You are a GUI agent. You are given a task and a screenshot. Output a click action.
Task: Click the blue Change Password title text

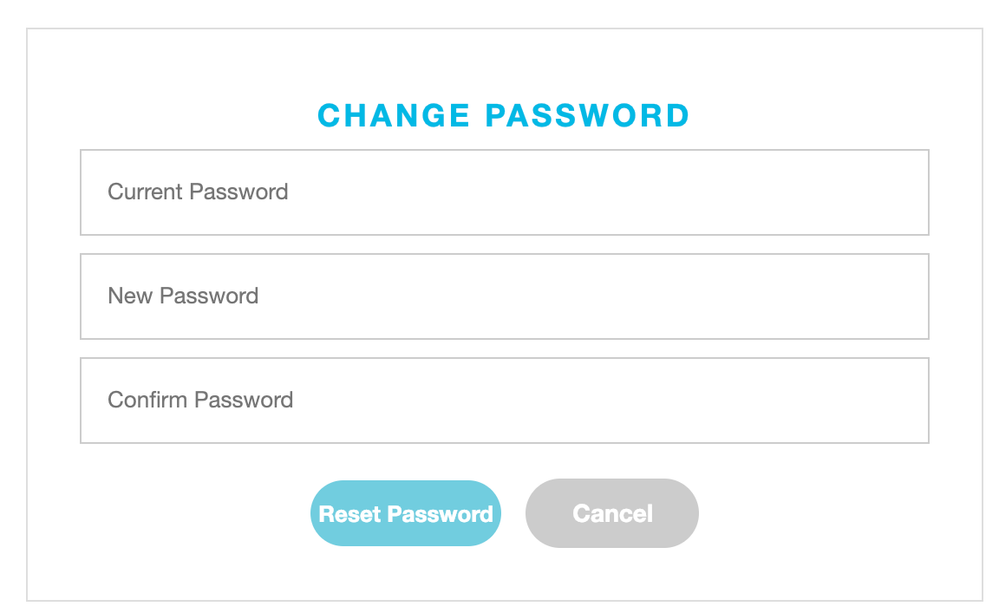(504, 115)
